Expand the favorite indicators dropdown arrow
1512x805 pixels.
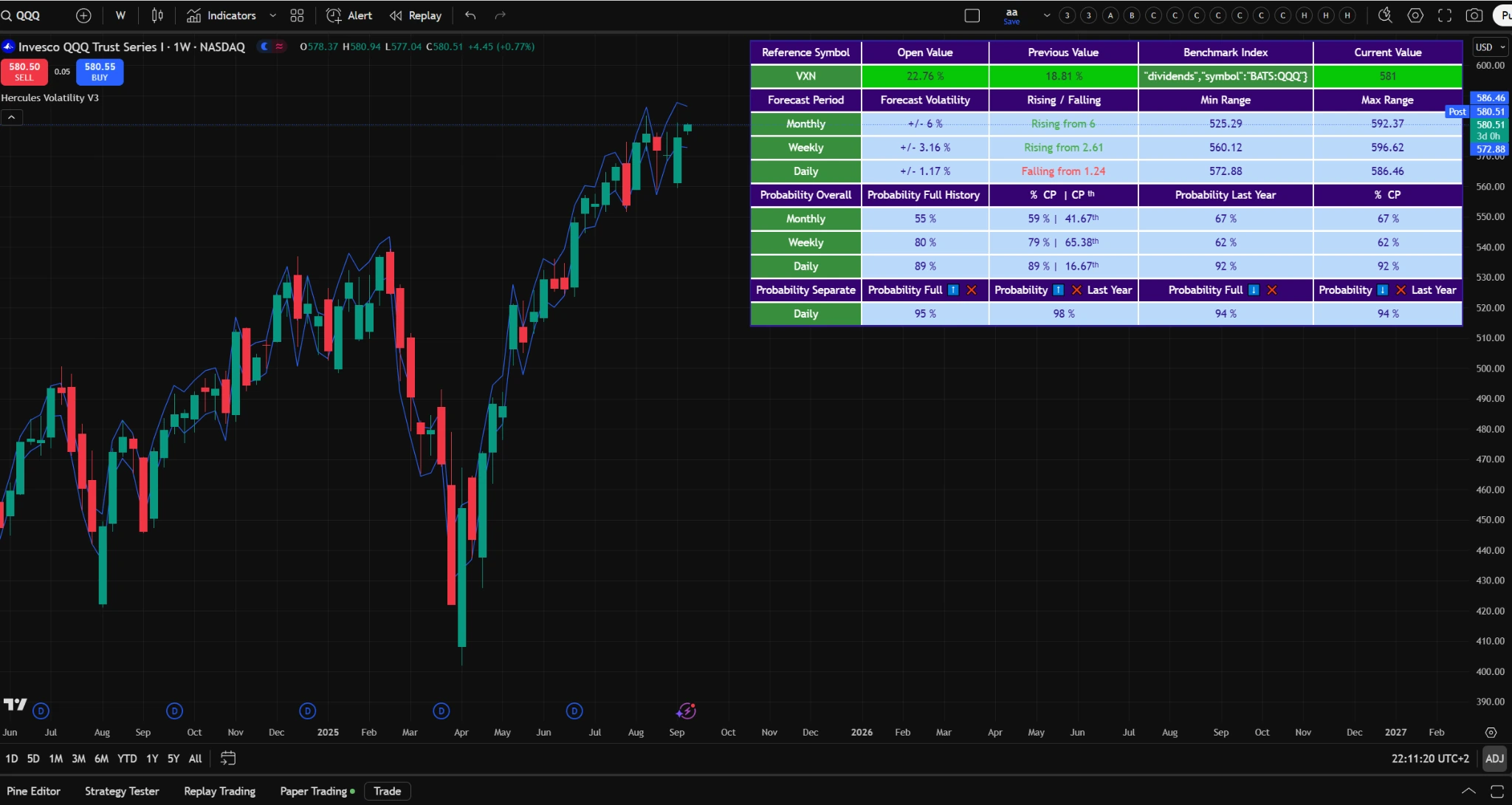[x=272, y=16]
